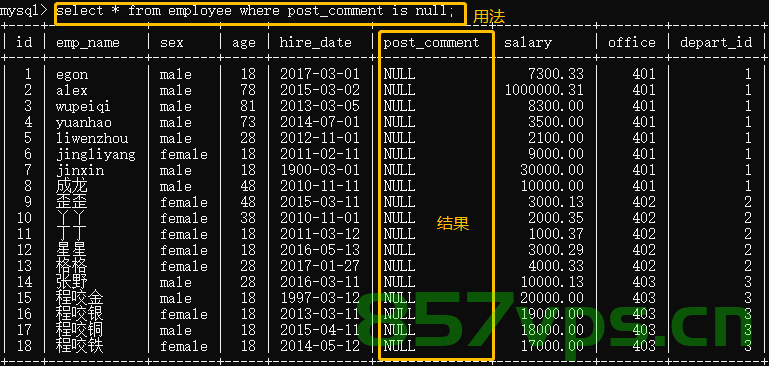
Task: Click the hire date '1900-03-01'
Action: [320, 170]
